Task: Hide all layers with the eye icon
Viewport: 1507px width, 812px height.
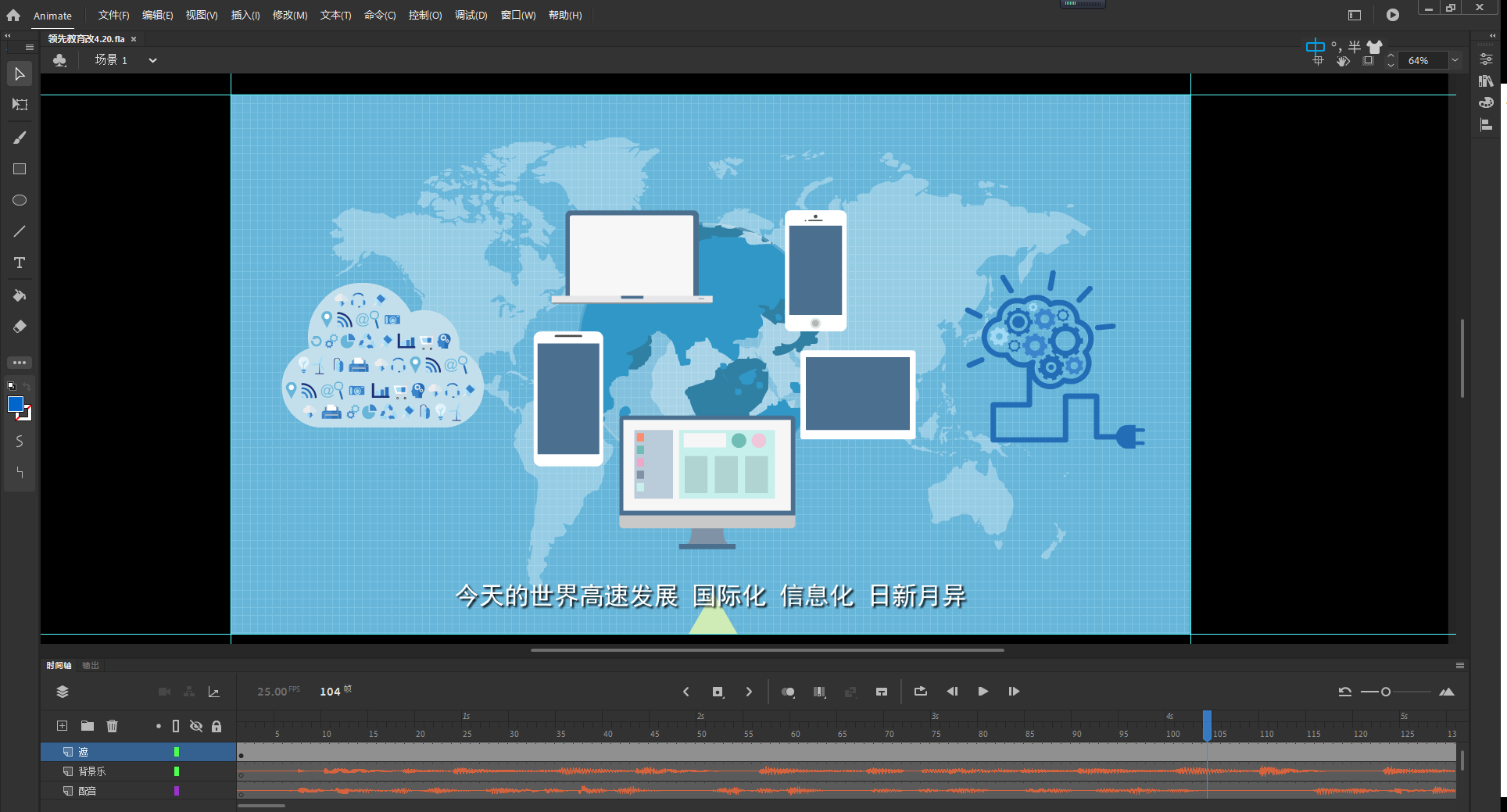Action: 196,726
